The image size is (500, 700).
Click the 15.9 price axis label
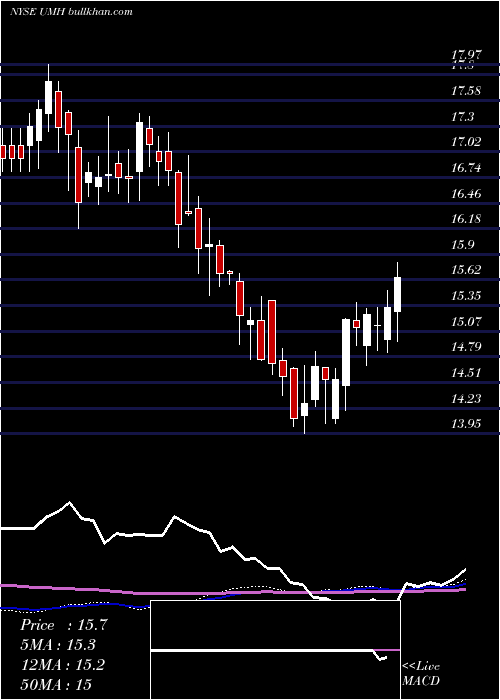tap(462, 245)
